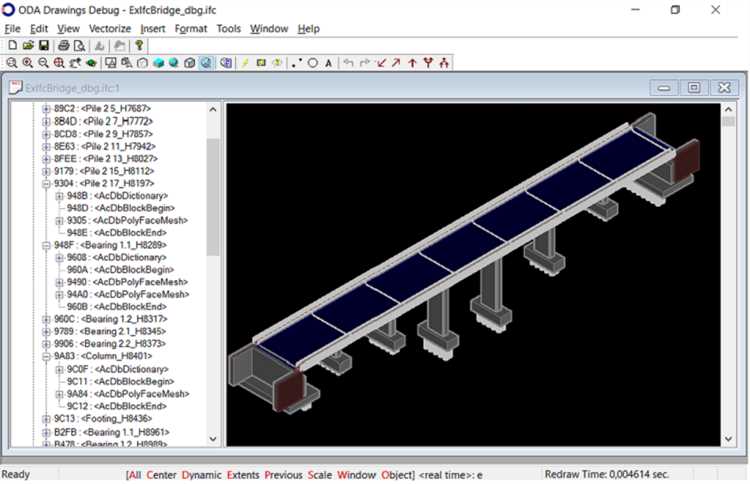750x484 pixels.
Task: Click the Previous option in command prompt
Action: click(x=283, y=475)
